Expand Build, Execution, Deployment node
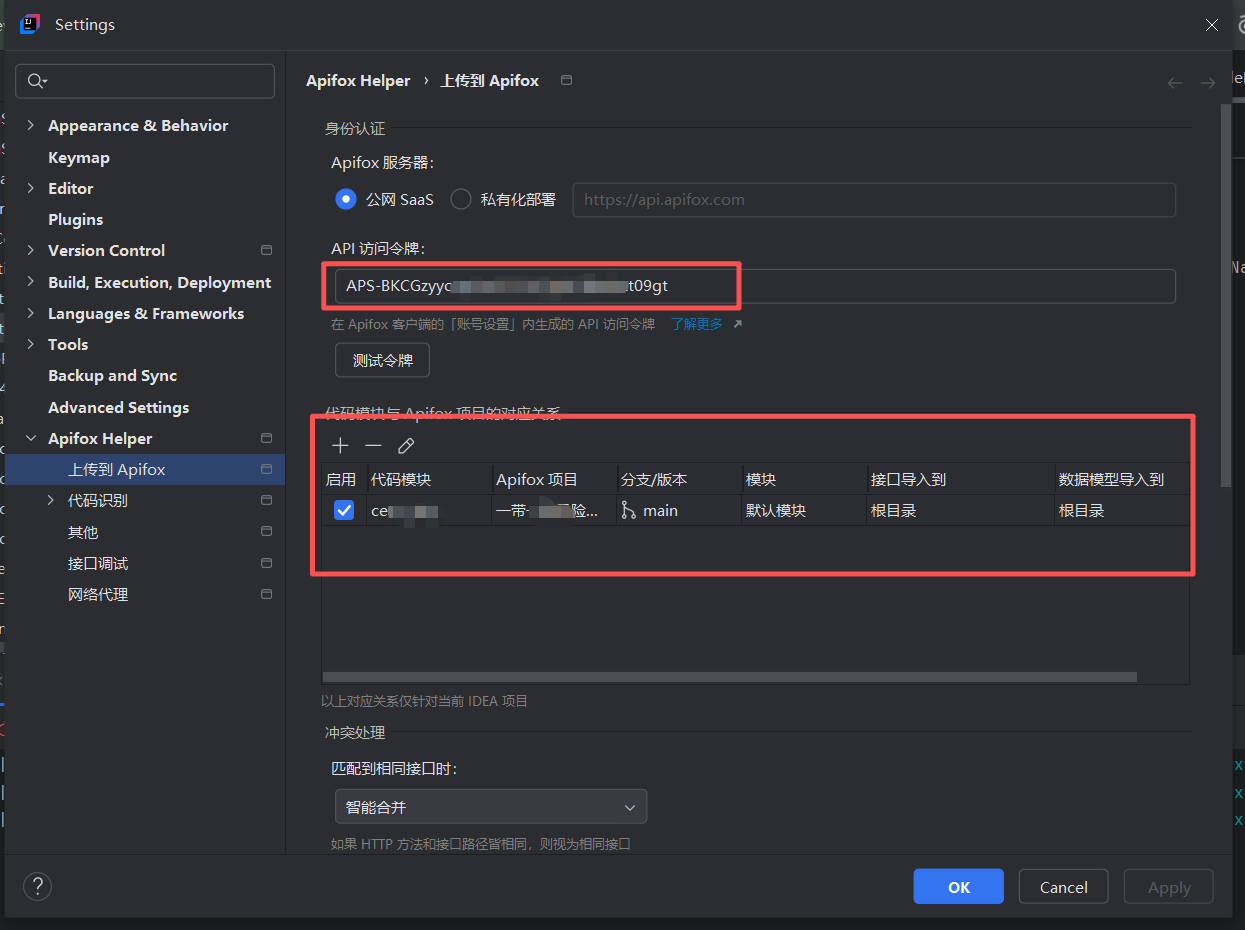This screenshot has width=1245, height=930. [x=30, y=282]
